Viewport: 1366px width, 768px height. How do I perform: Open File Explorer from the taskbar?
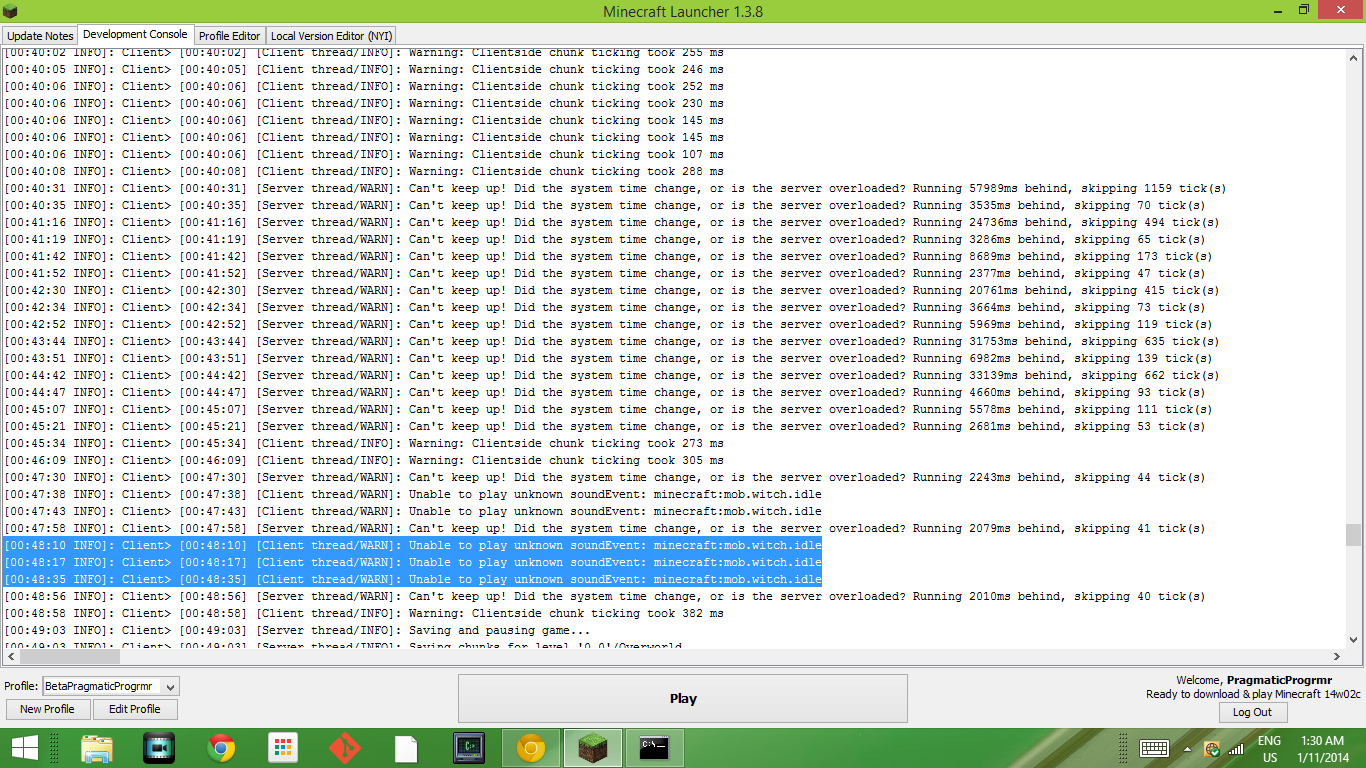click(97, 747)
